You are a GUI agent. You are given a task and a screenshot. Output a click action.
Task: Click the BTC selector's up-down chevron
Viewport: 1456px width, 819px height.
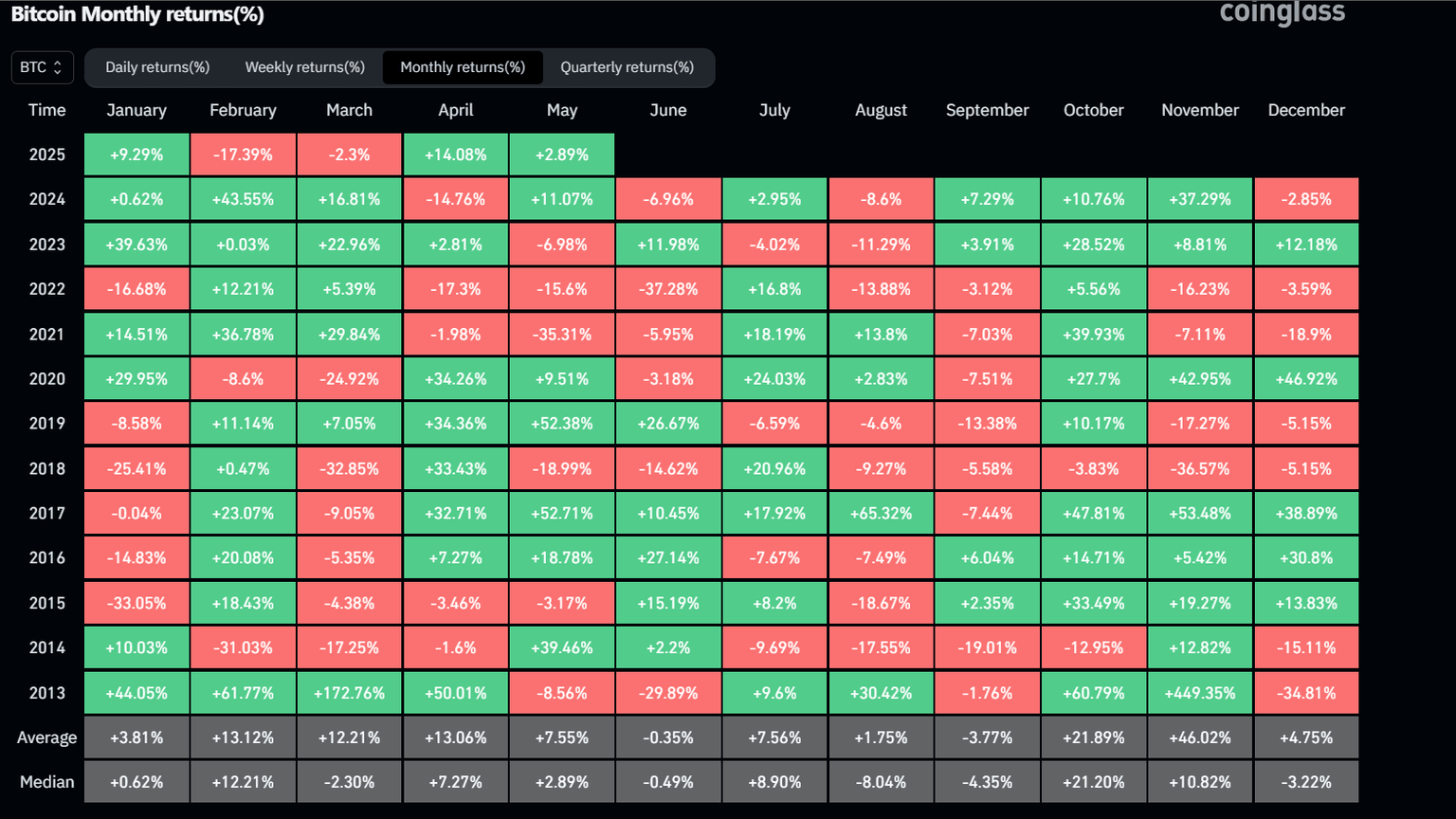point(57,66)
